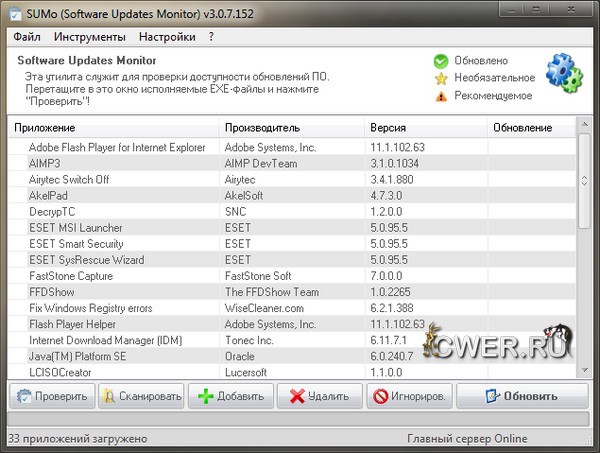Close the SUMo window
Image resolution: width=600 pixels, height=453 pixels.
click(x=571, y=10)
